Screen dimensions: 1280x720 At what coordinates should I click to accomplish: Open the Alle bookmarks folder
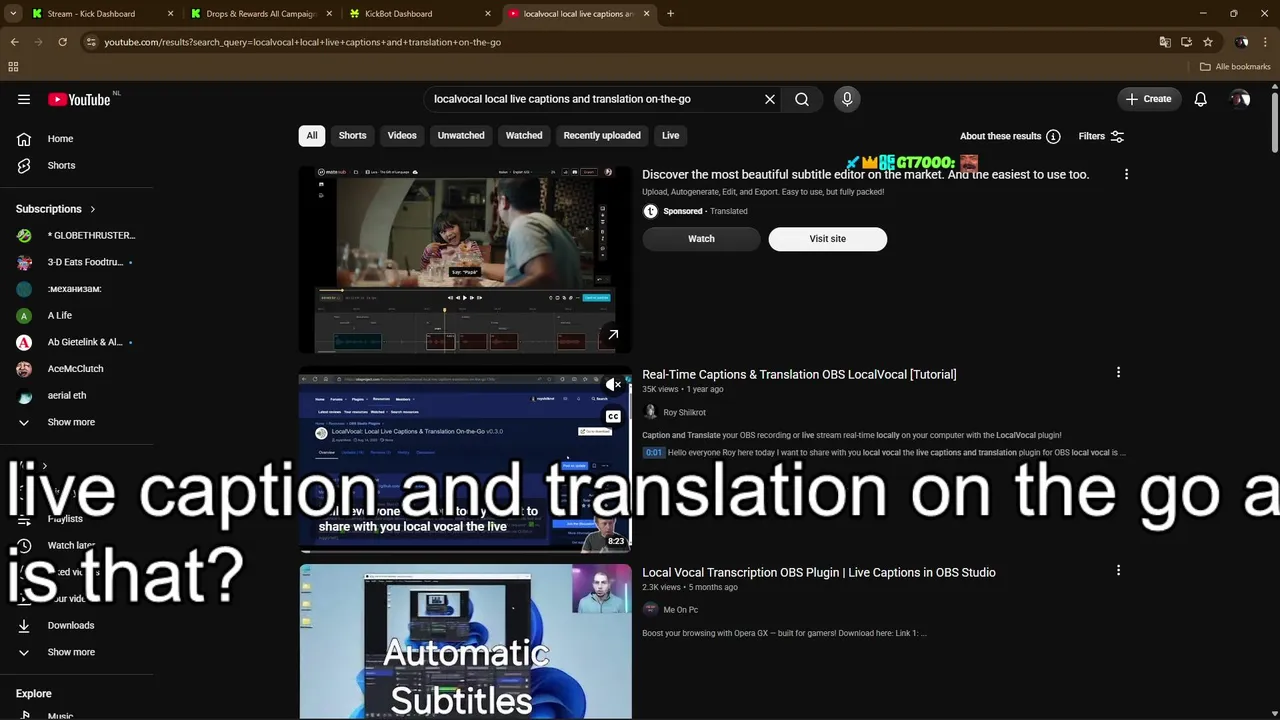point(1235,67)
